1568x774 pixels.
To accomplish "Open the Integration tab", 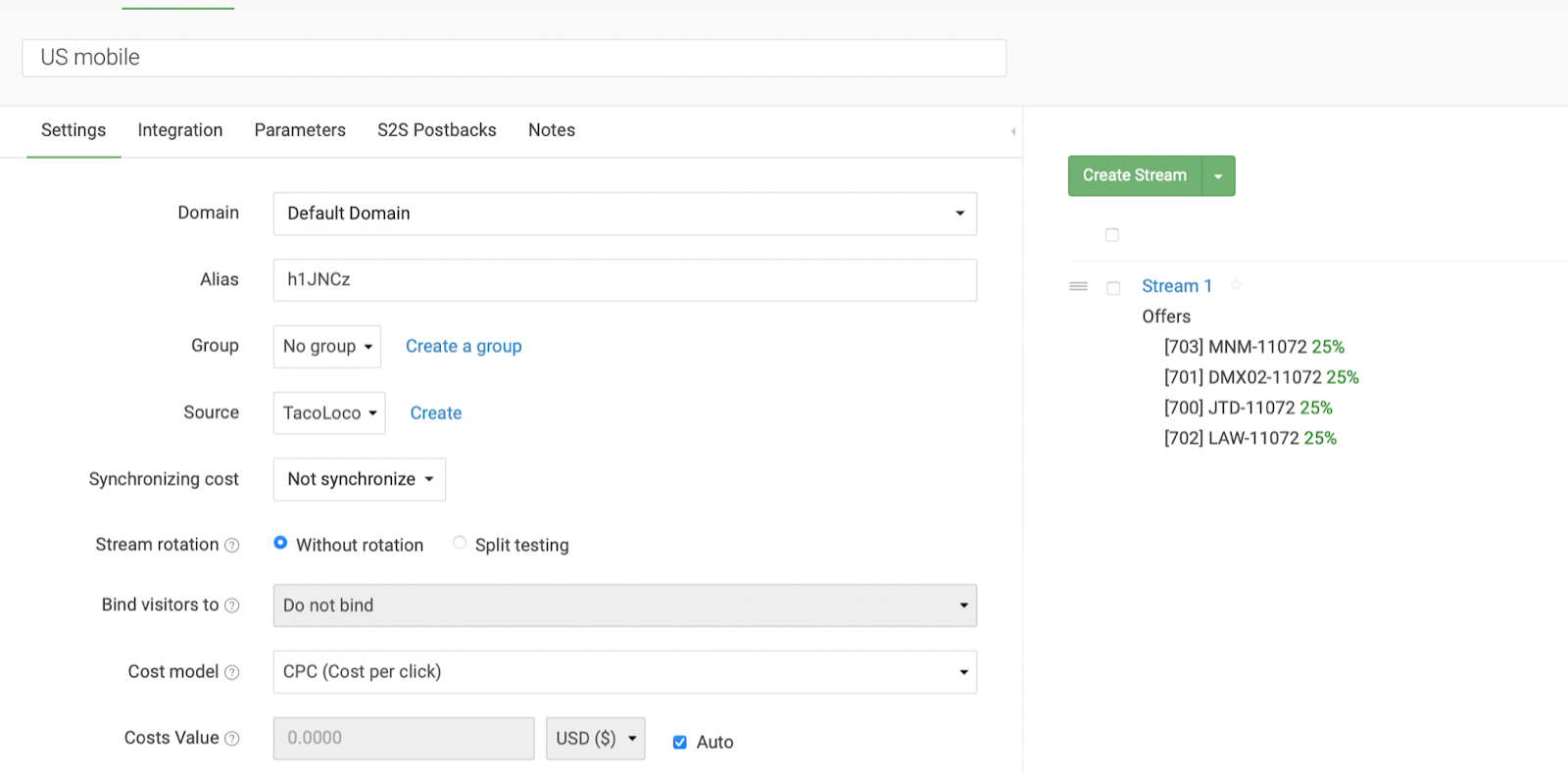I will click(180, 130).
